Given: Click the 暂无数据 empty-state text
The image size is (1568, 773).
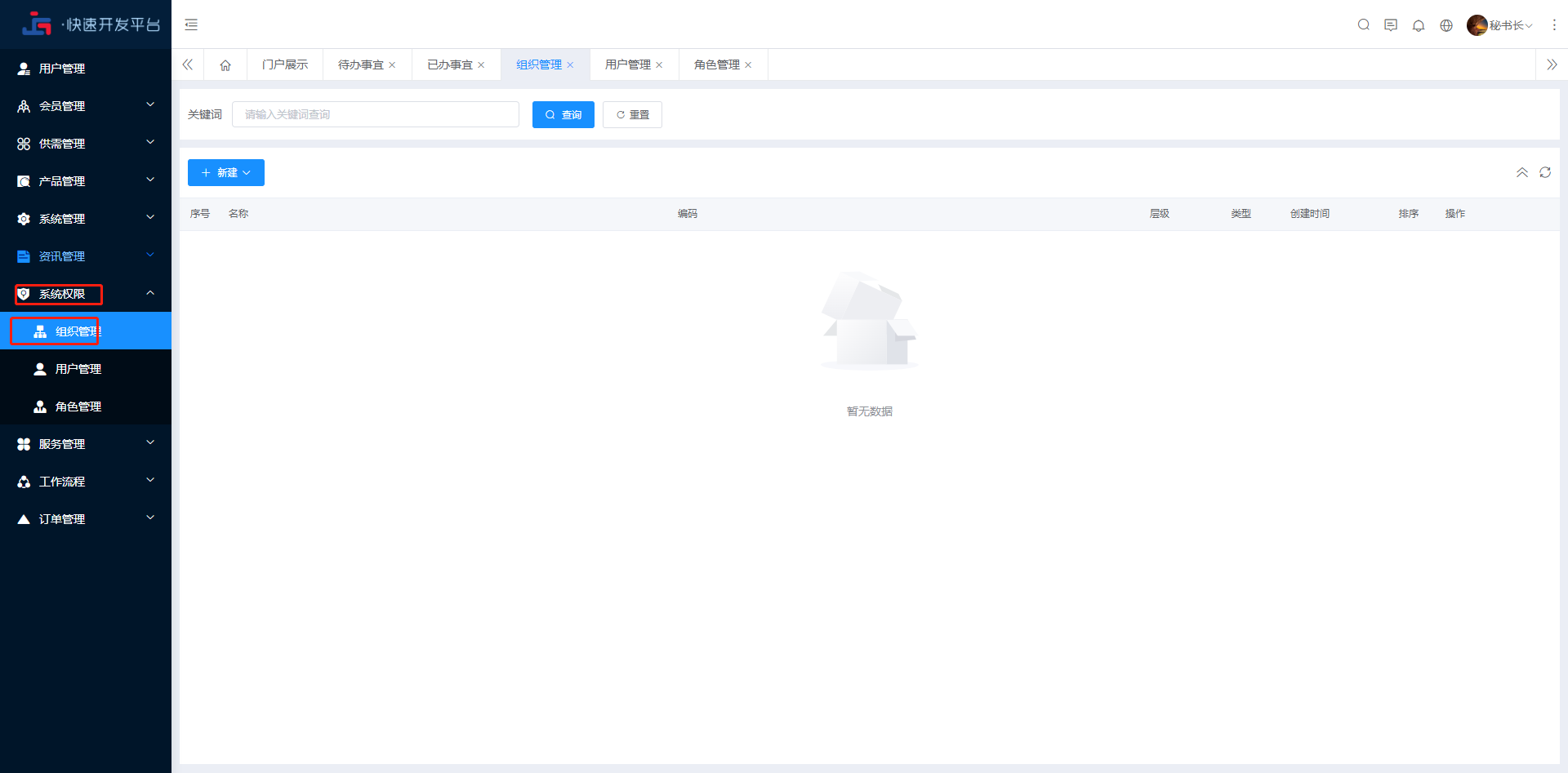Looking at the screenshot, I should [x=870, y=411].
